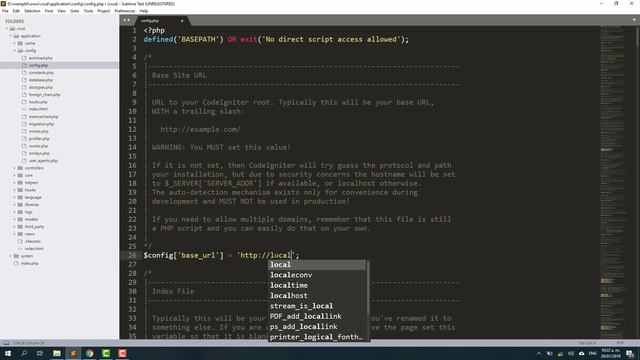640x360 pixels.
Task: Expand the views folder
Action: click(x=14, y=234)
